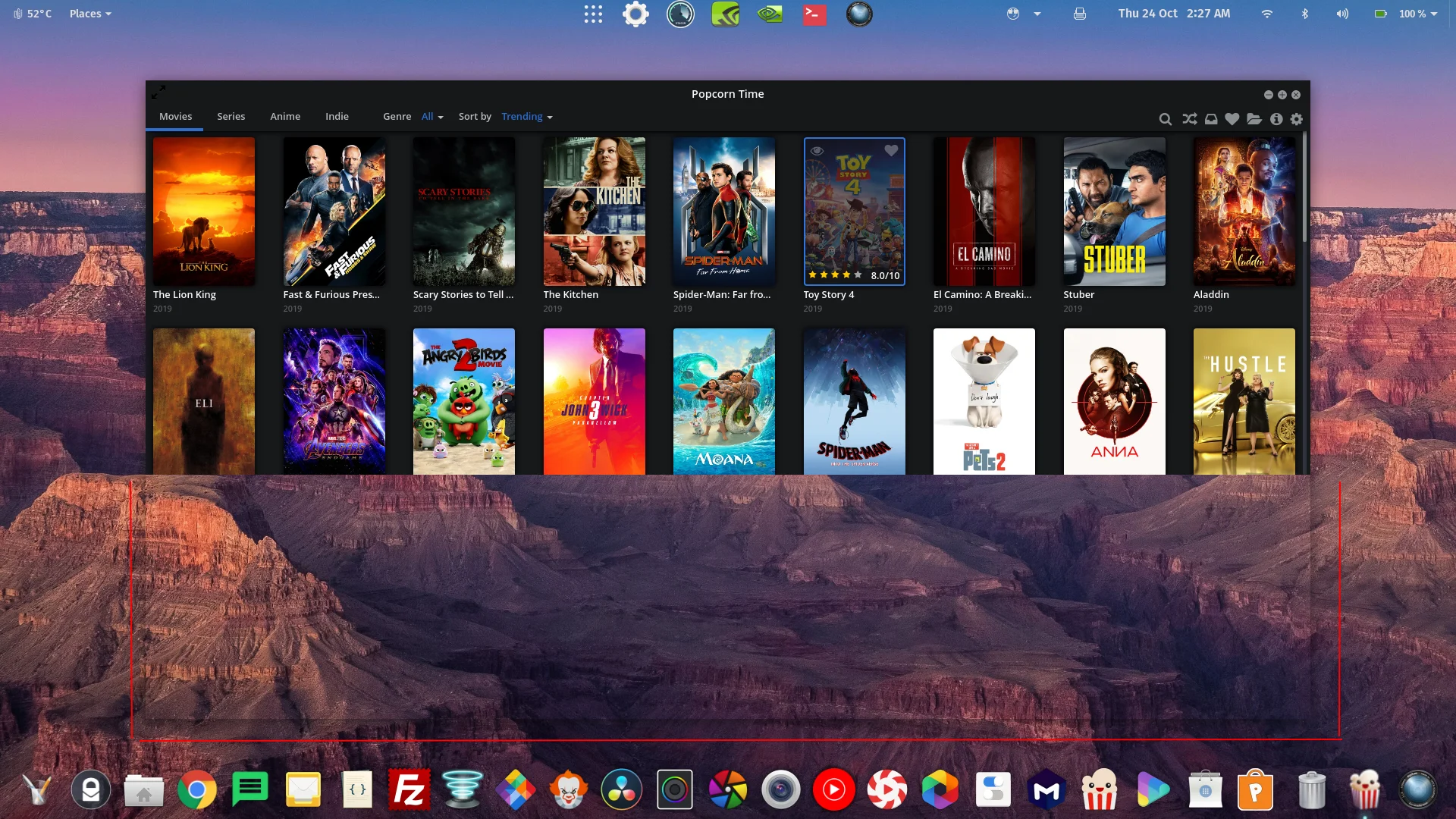The image size is (1456, 819).
Task: Toggle watched eye on Toy Story 4
Action: [x=817, y=151]
